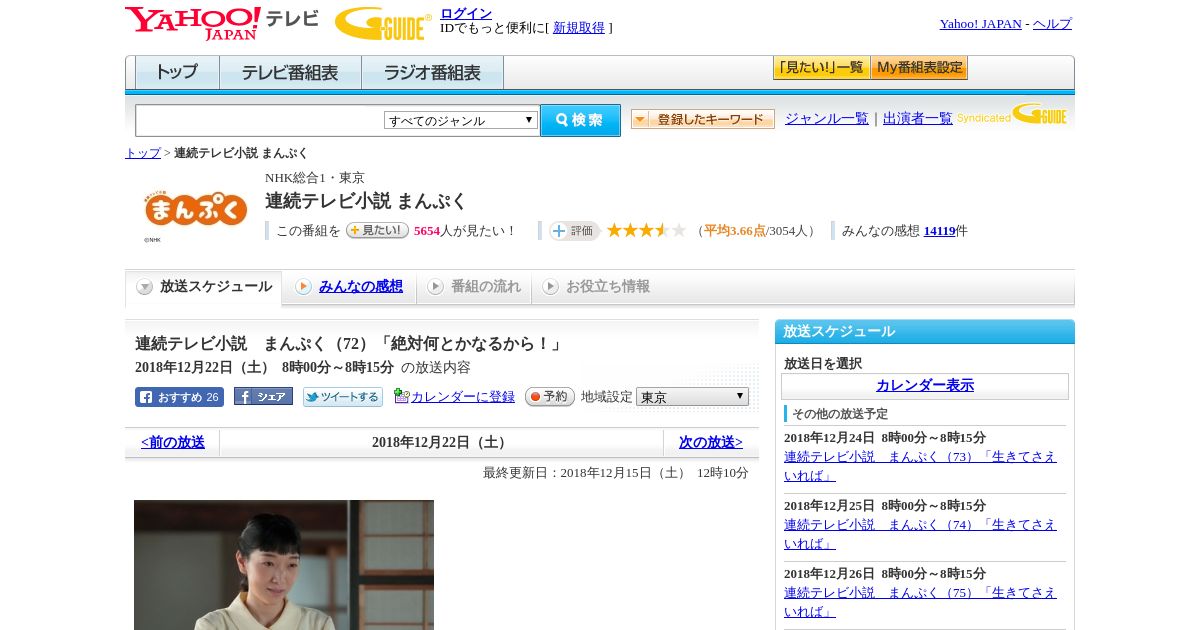1200x630 pixels.
Task: Click the 評価 rating button
Action: (x=574, y=231)
